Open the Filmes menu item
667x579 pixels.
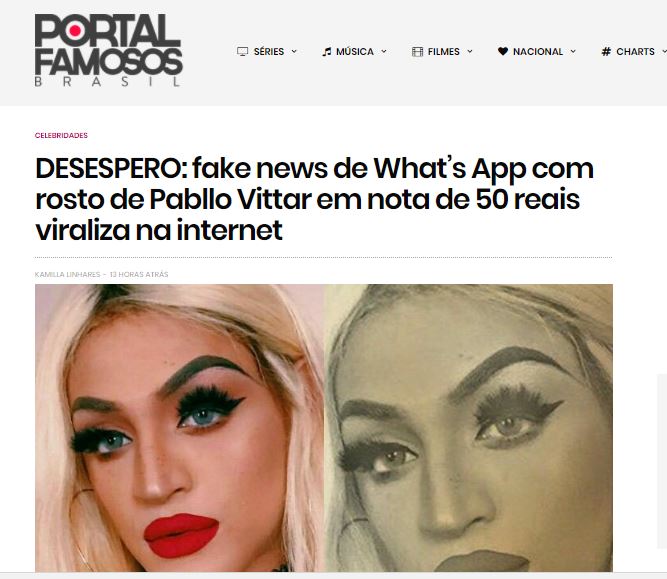[x=444, y=51]
